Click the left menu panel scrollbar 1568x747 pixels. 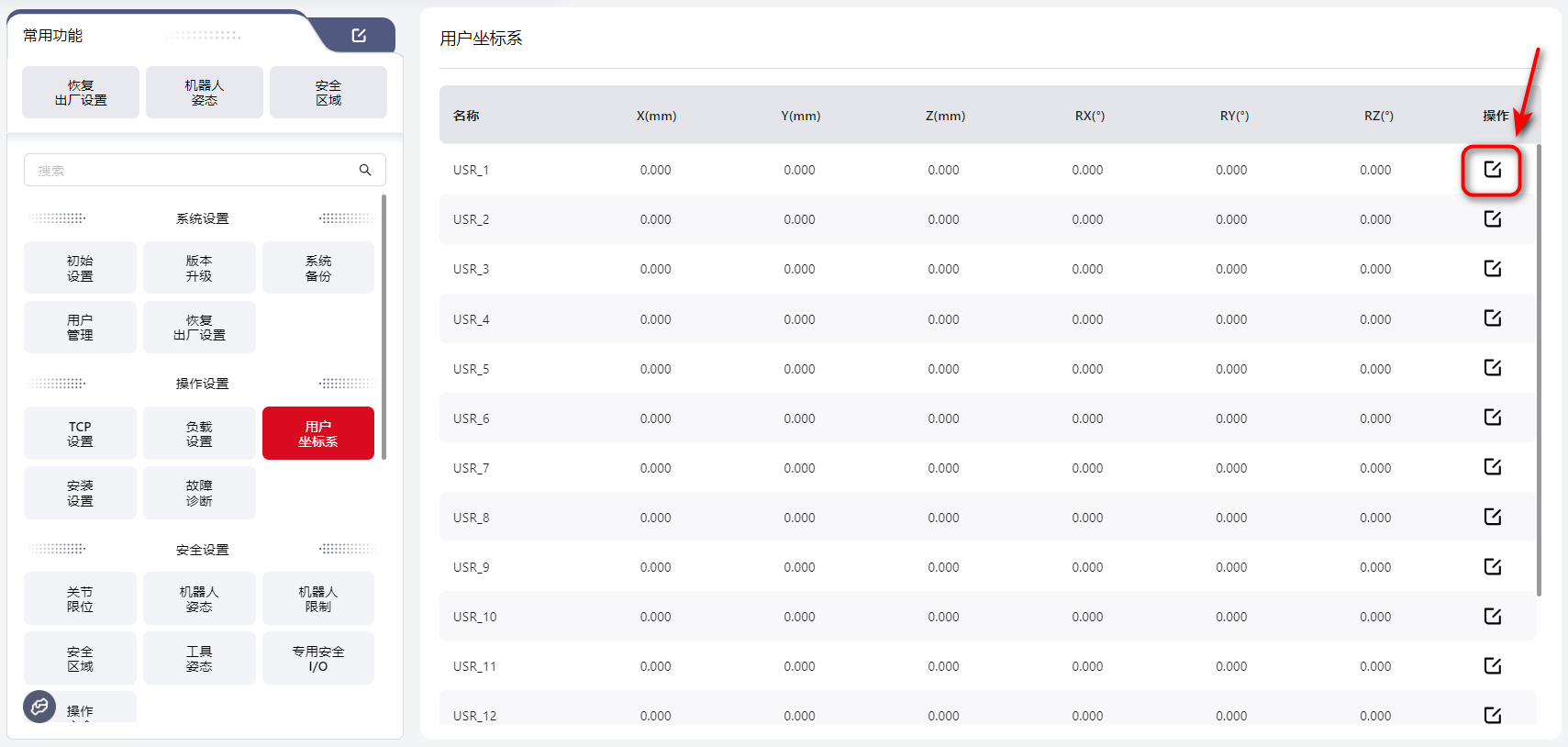tap(384, 326)
